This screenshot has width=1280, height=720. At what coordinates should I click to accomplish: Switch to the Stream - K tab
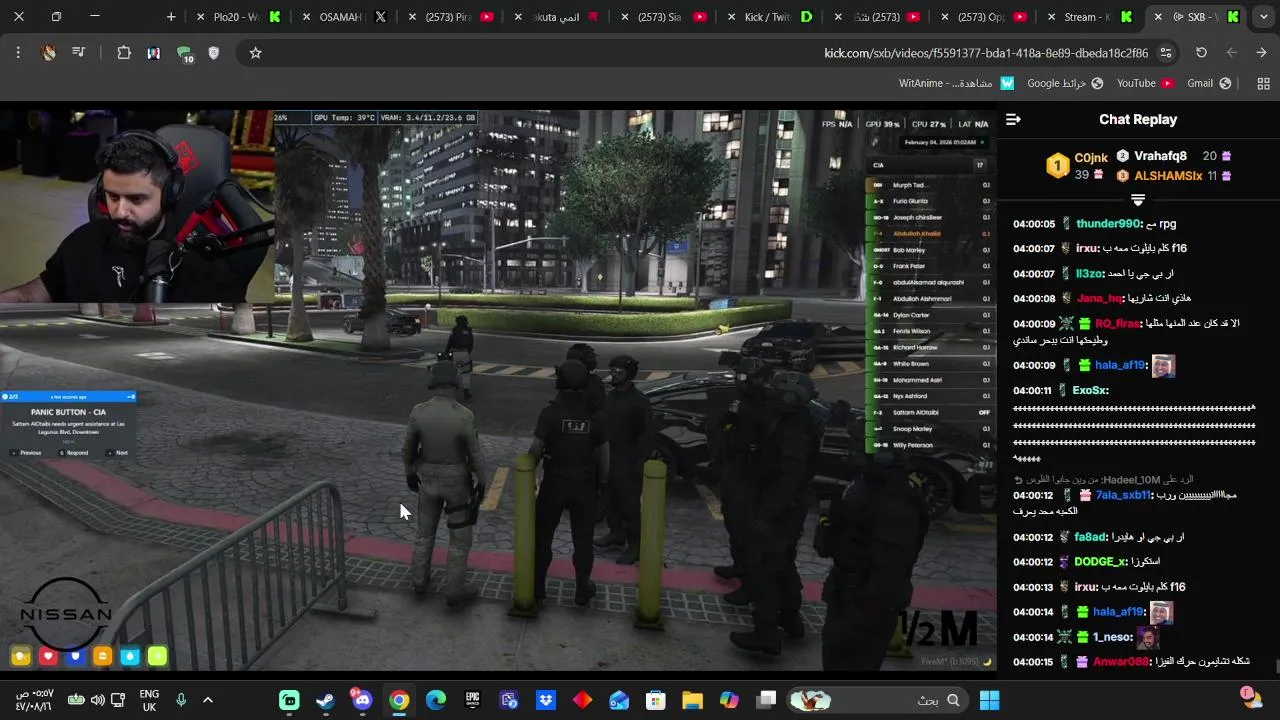tap(1087, 17)
